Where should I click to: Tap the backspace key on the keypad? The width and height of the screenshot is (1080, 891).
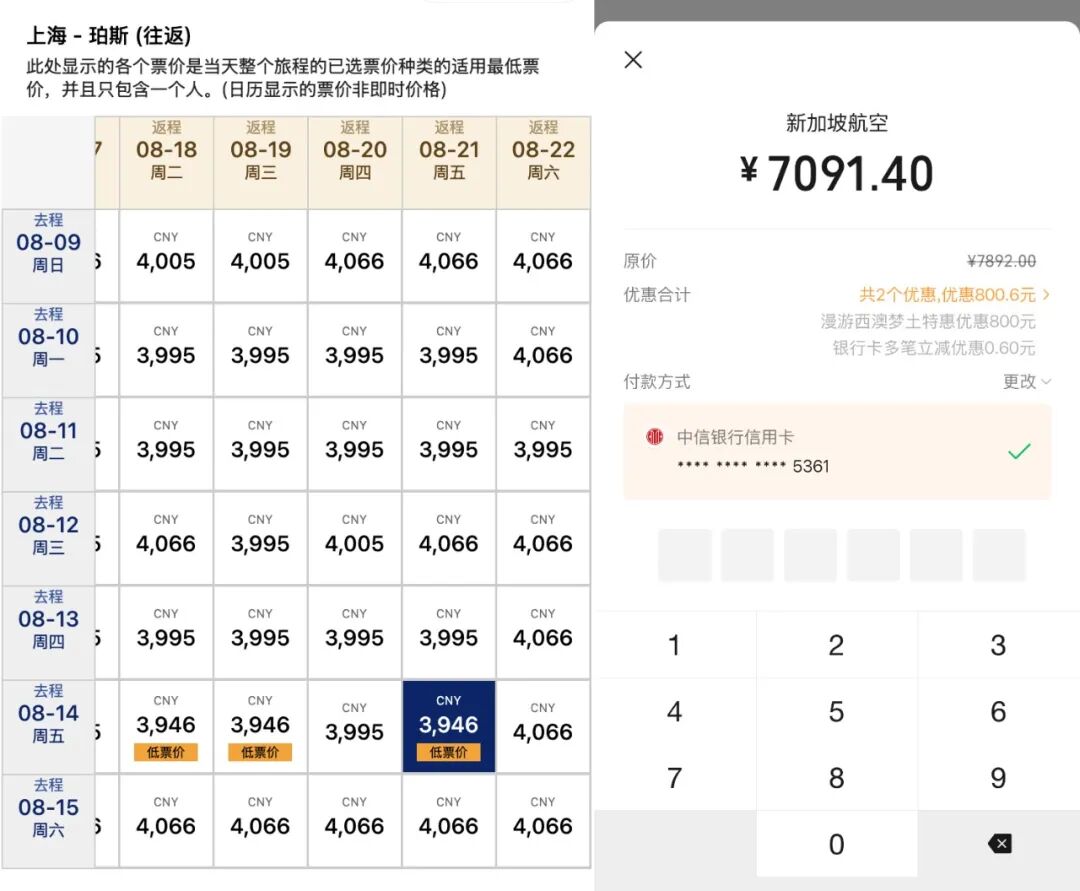[x=999, y=843]
